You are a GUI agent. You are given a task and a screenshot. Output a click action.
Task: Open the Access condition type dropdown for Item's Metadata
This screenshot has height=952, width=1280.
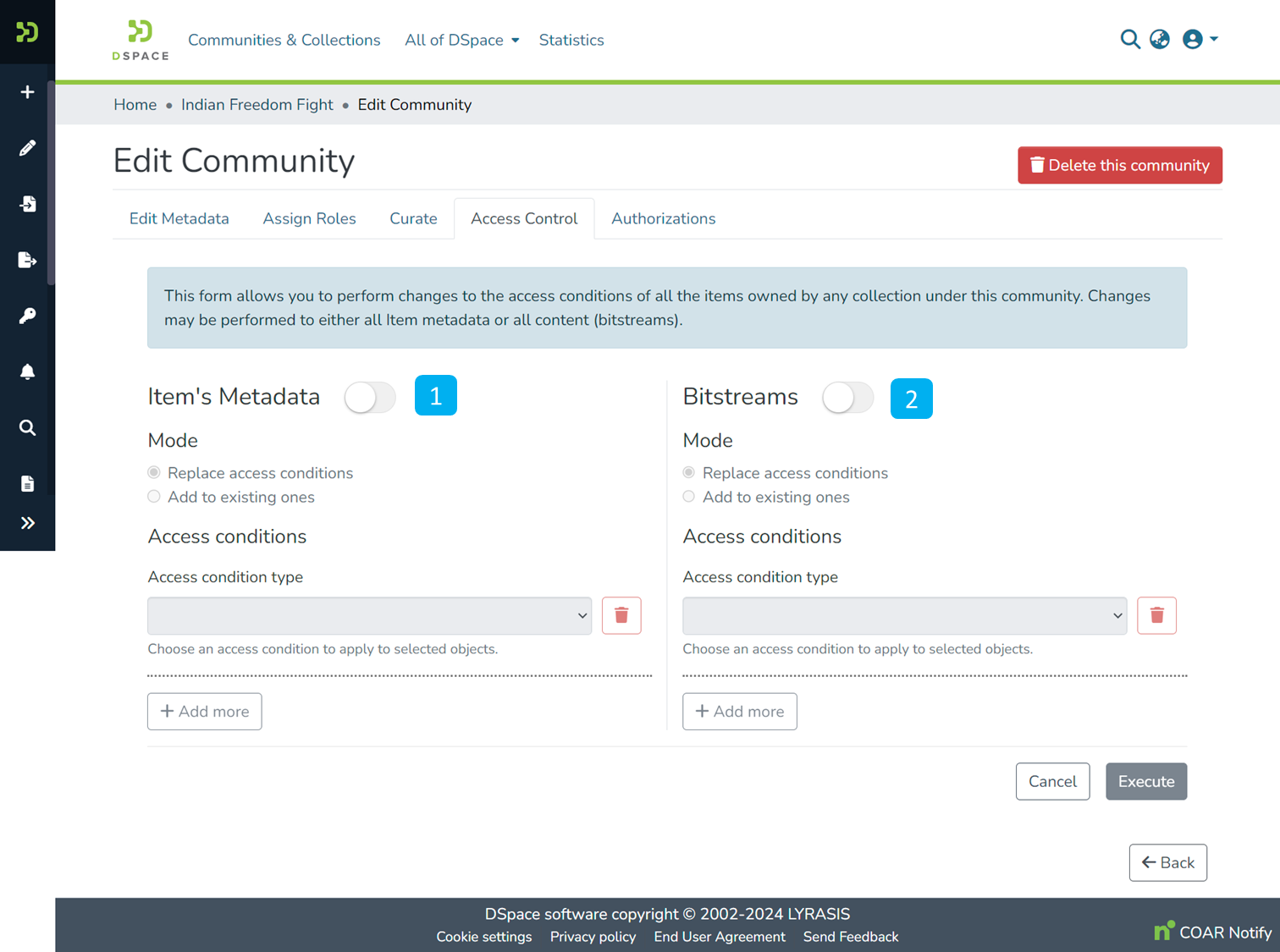pos(369,616)
